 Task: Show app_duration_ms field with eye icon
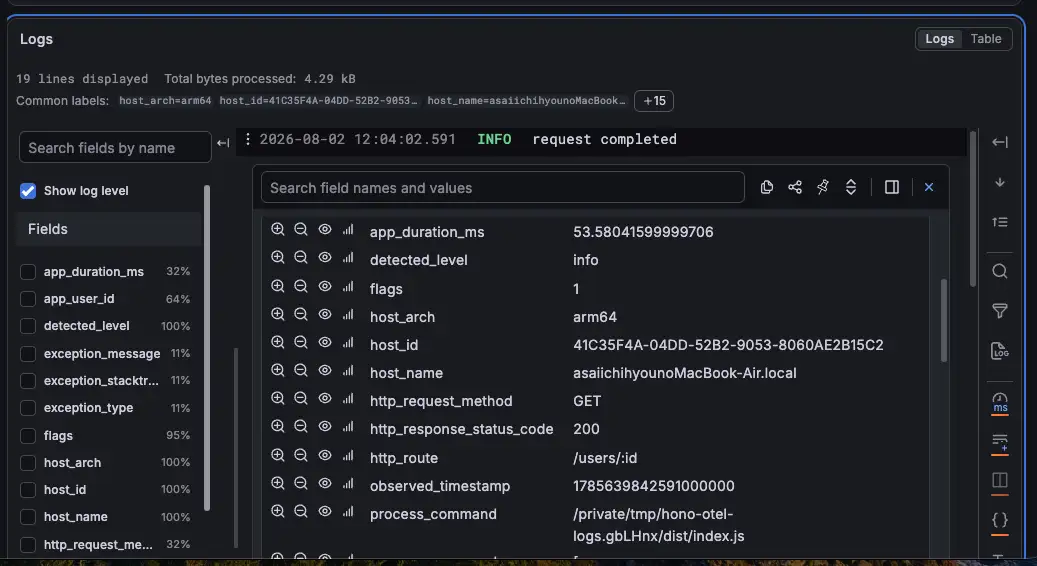point(325,229)
